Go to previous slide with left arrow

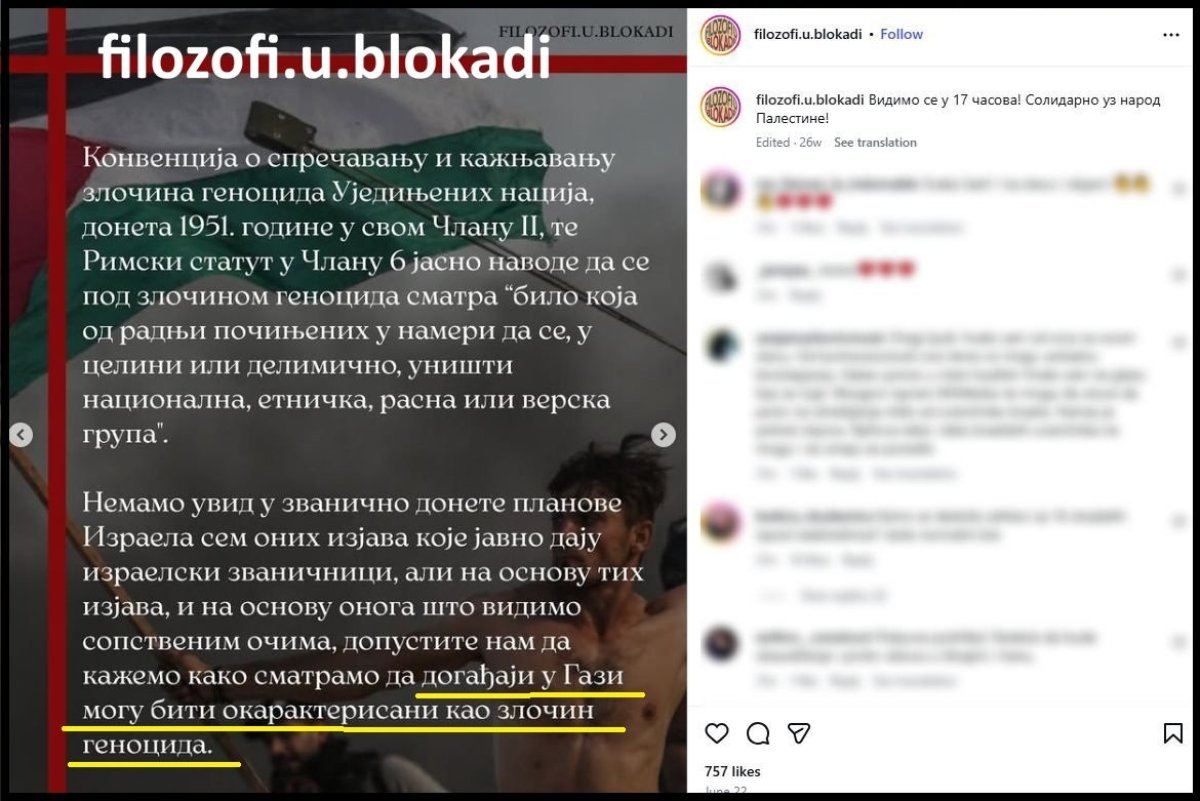click(x=21, y=435)
